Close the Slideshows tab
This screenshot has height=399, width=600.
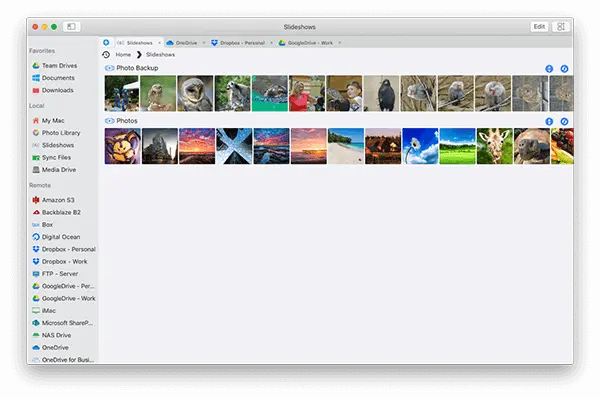(x=160, y=43)
